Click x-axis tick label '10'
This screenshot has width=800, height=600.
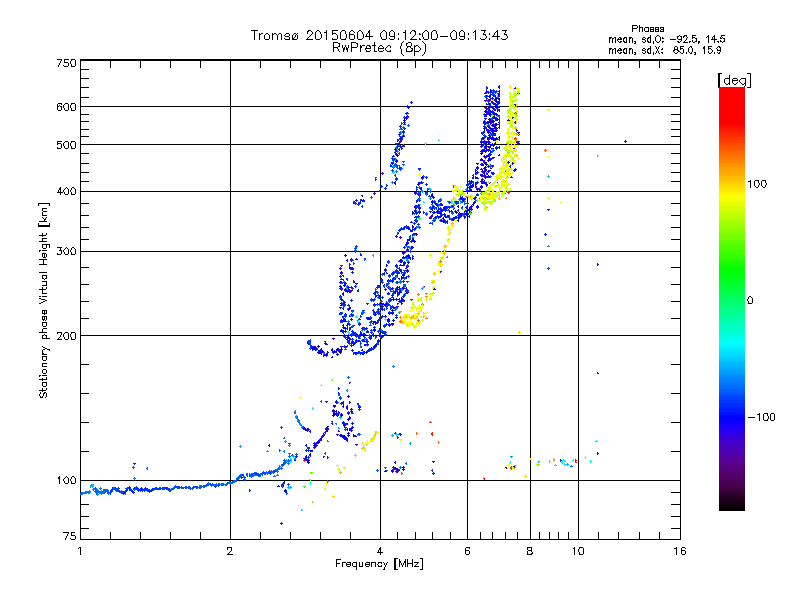click(x=578, y=551)
